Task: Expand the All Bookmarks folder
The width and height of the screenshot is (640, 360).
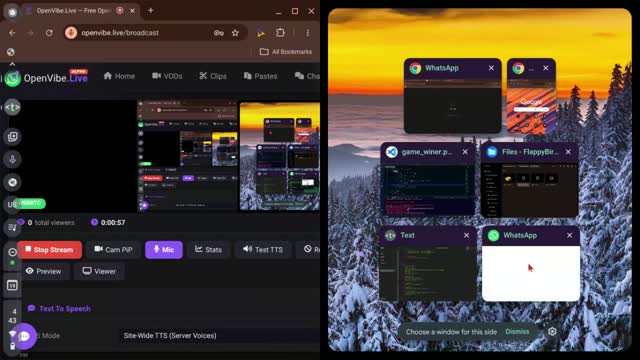Action: [286, 52]
